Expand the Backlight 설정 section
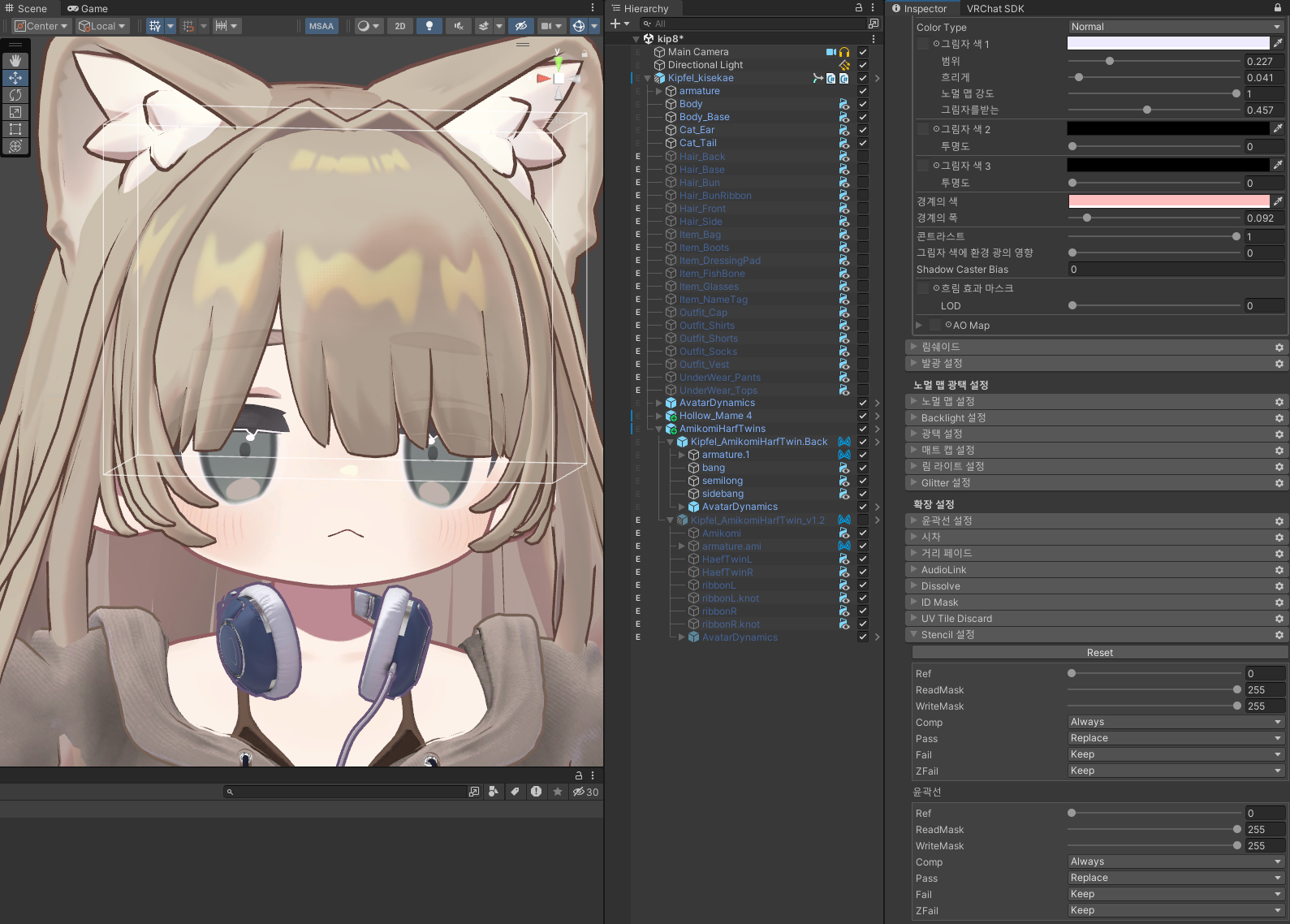Image resolution: width=1290 pixels, height=924 pixels. tap(914, 417)
